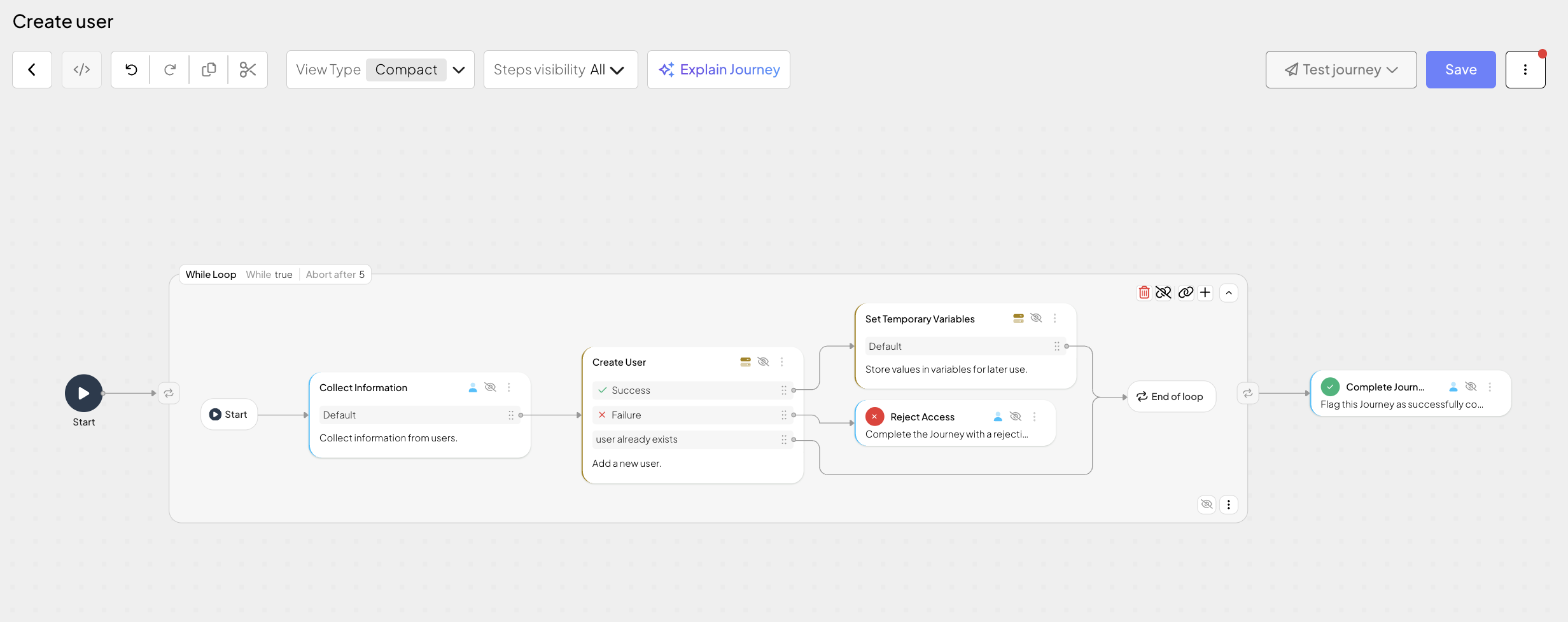Collapse the While Loop container

[1229, 293]
